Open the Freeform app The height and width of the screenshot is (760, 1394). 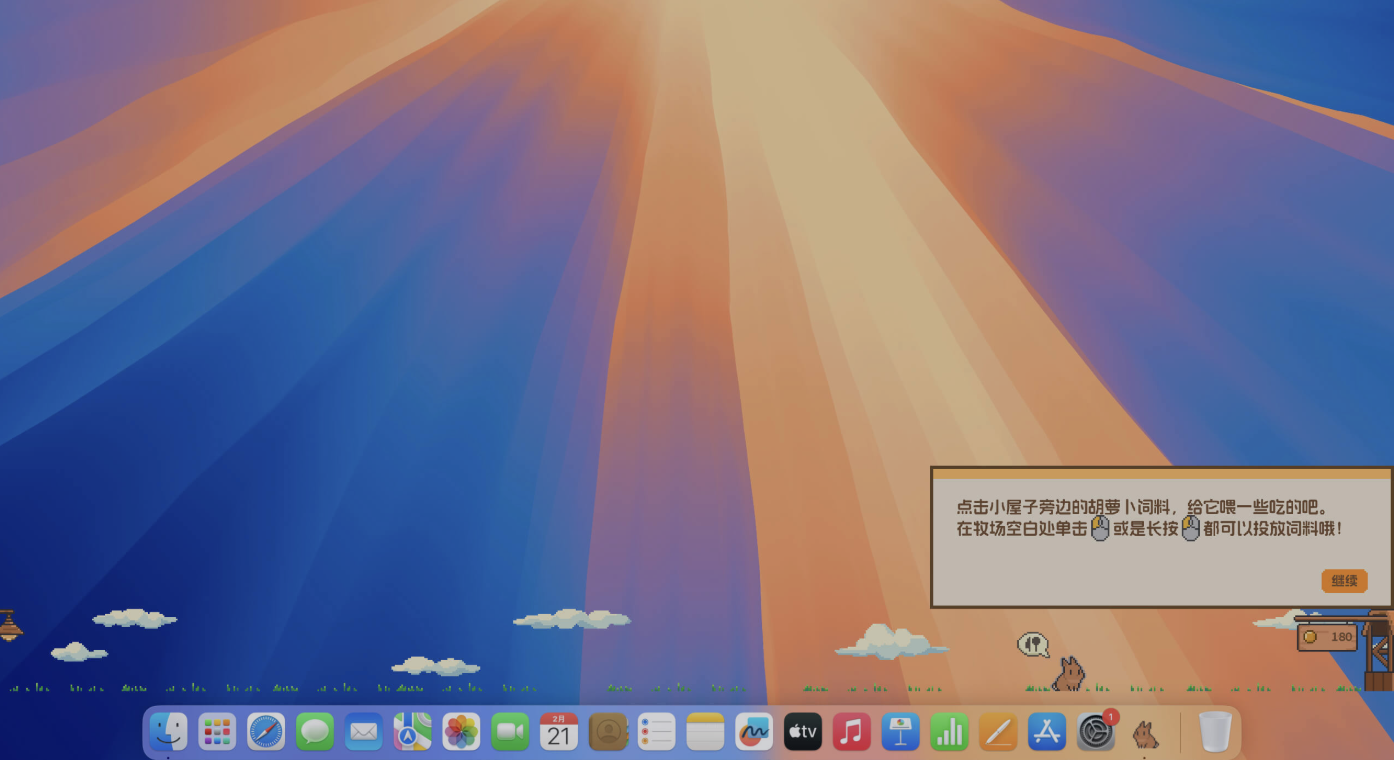tap(753, 731)
